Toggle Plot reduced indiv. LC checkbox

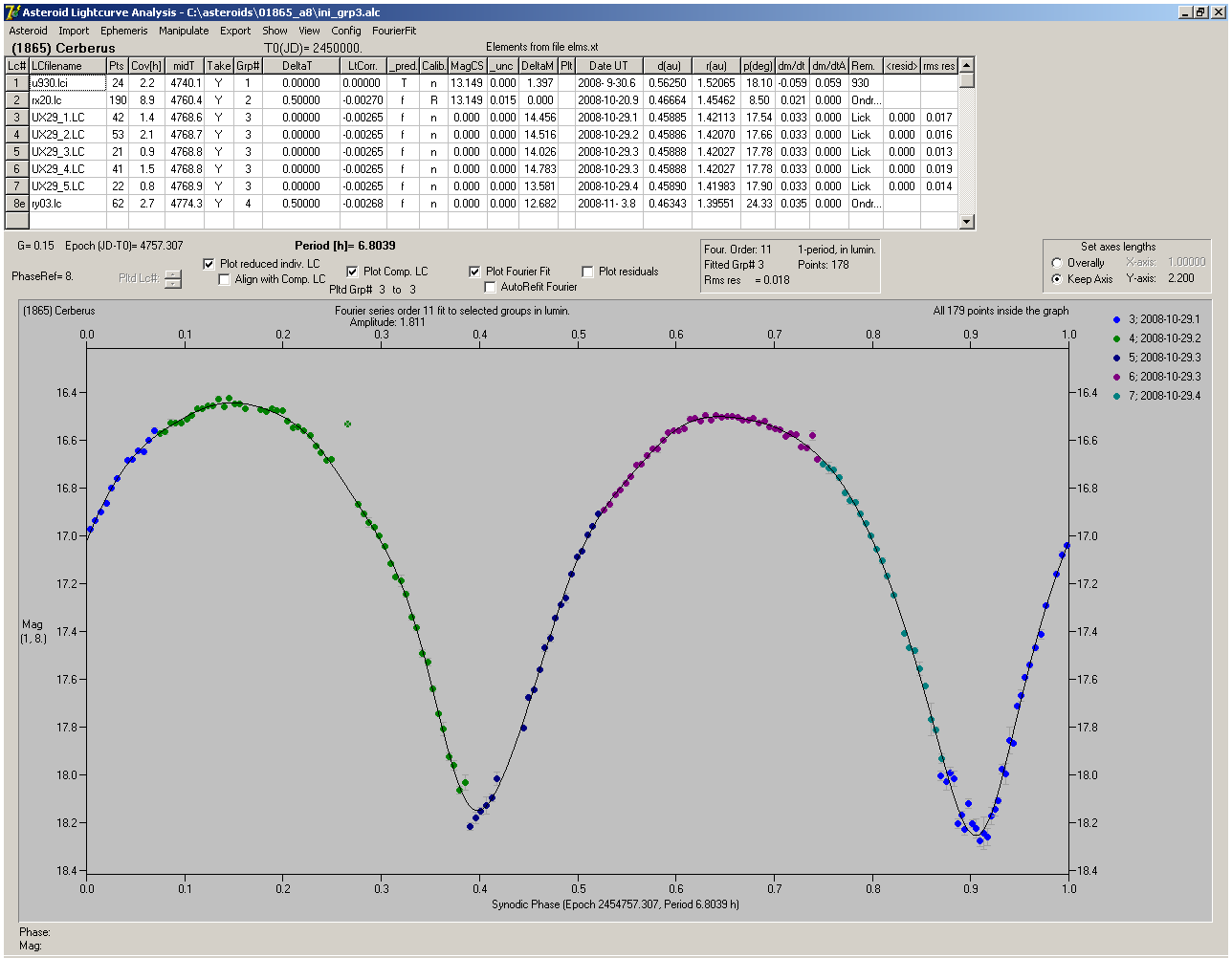[209, 264]
